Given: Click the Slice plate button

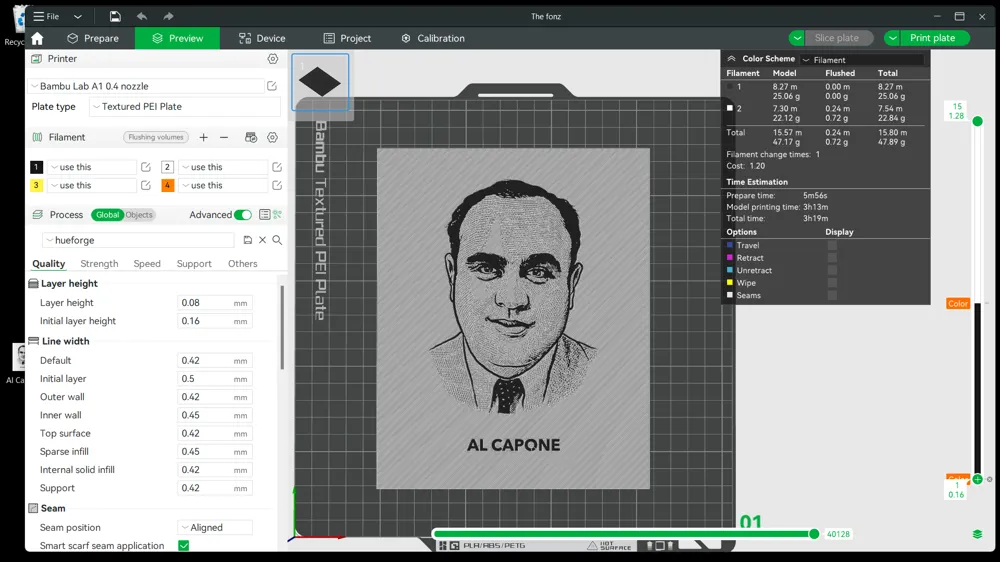Looking at the screenshot, I should 837,38.
